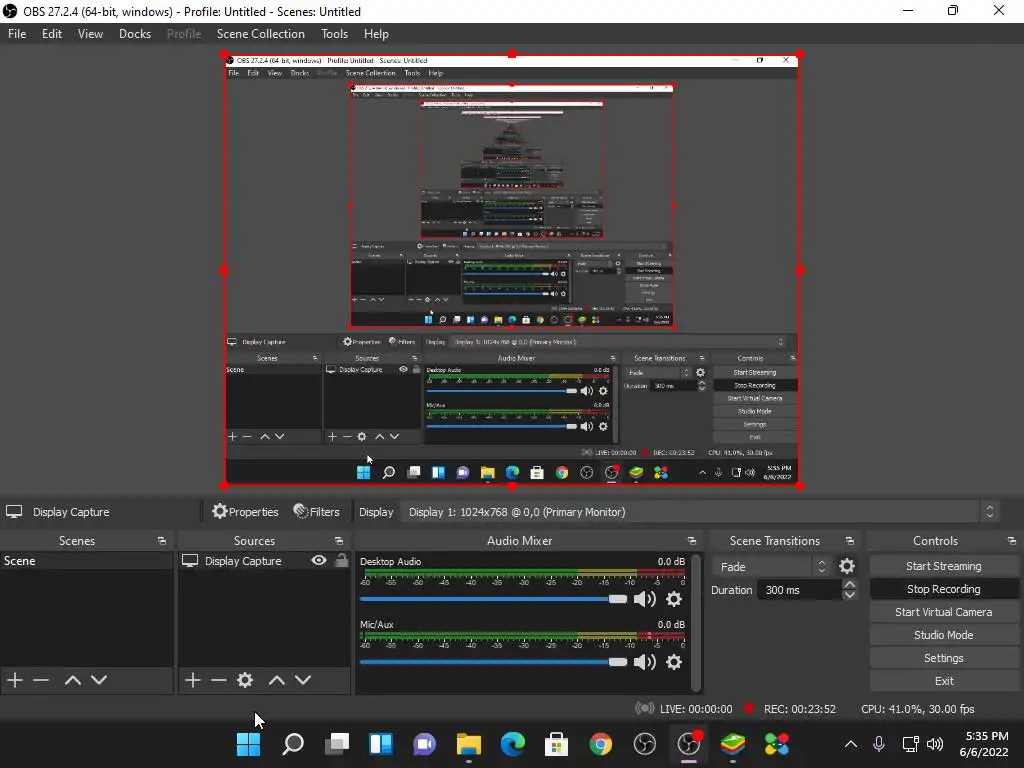1024x768 pixels.
Task: Open Microsoft Edge from taskbar
Action: [513, 744]
